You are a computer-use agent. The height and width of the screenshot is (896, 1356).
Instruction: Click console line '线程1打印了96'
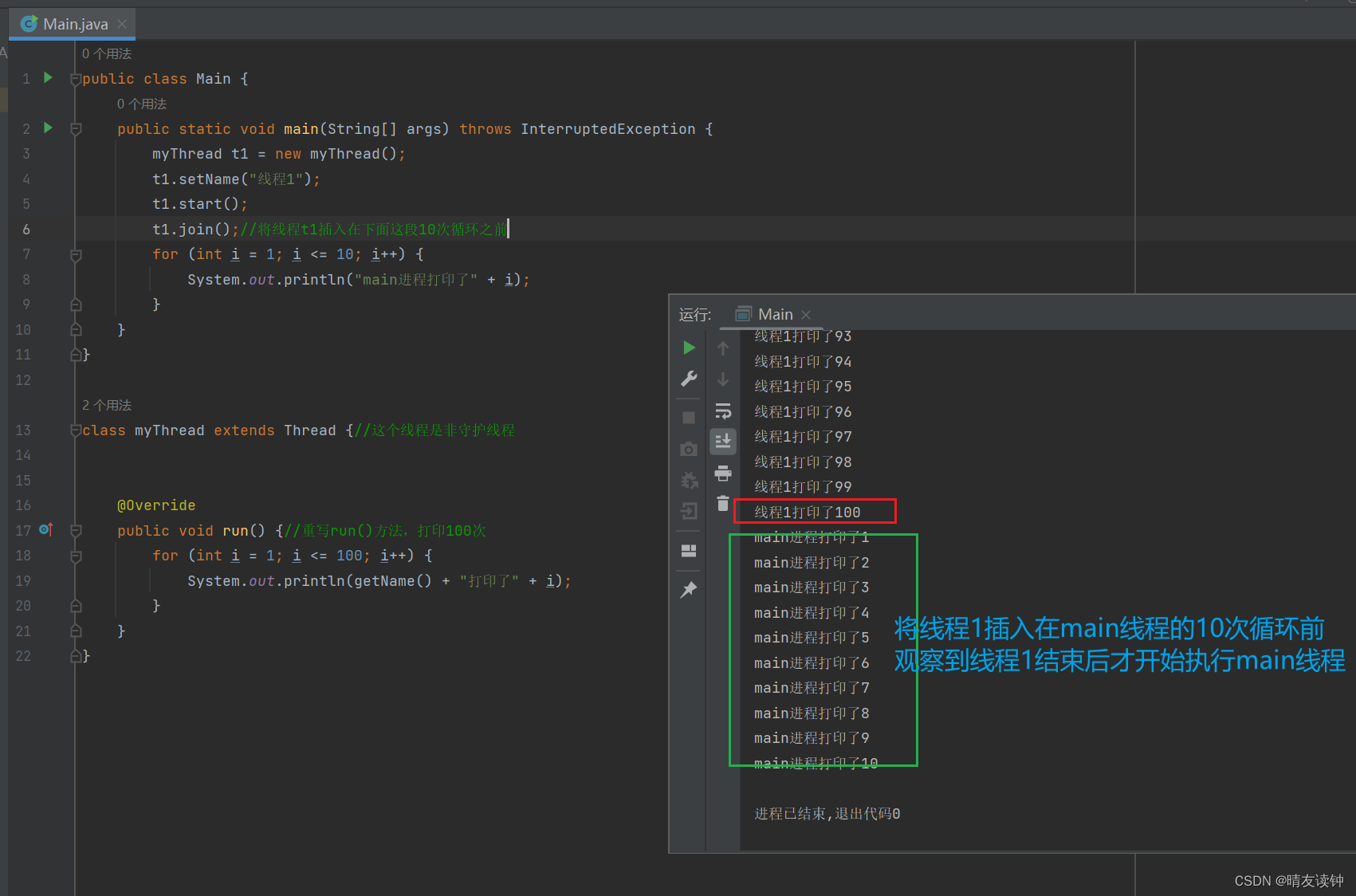(803, 411)
